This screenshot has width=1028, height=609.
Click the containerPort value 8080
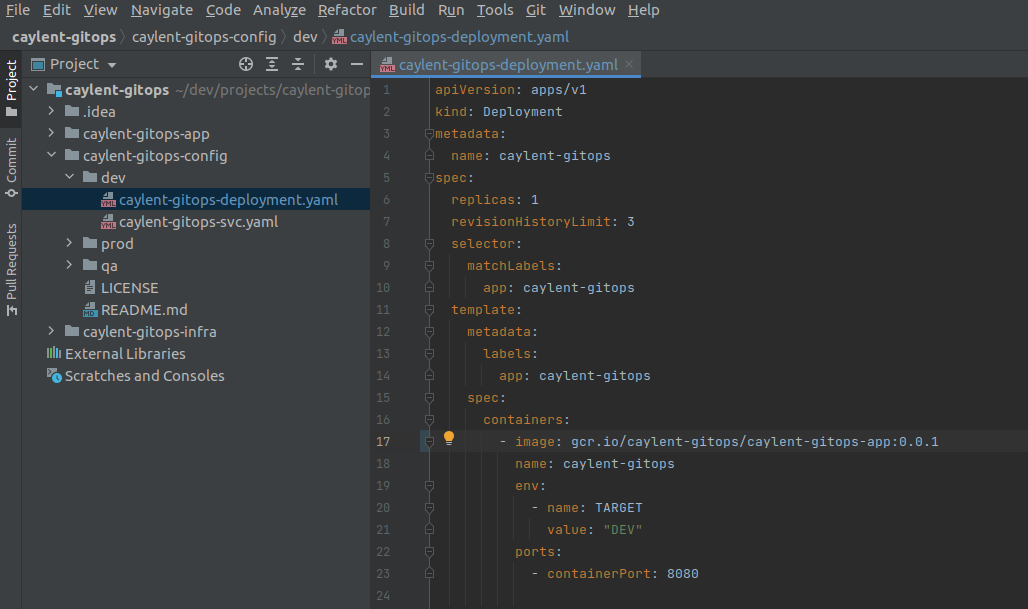tap(682, 574)
